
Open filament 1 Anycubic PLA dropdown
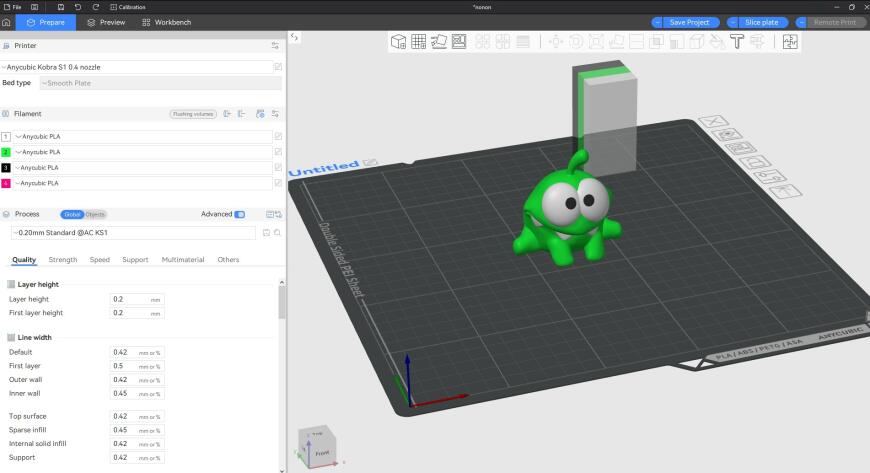[143, 137]
